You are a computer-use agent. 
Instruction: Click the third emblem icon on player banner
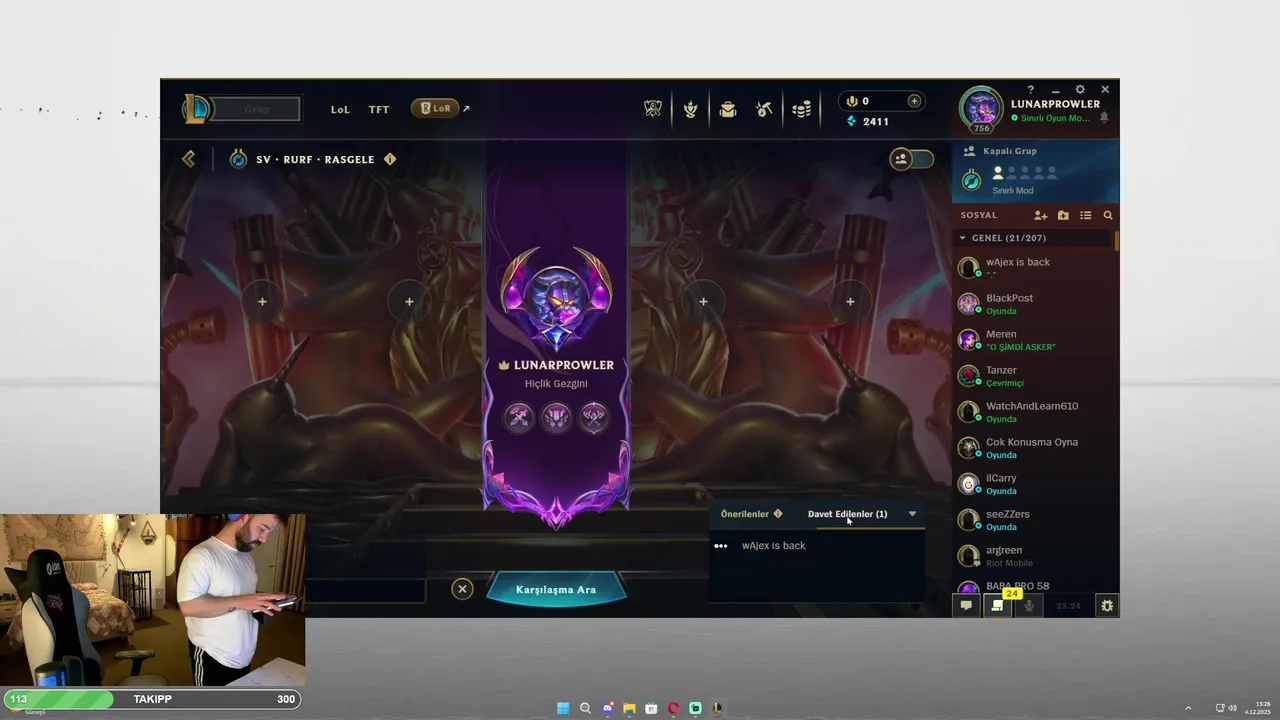[594, 417]
